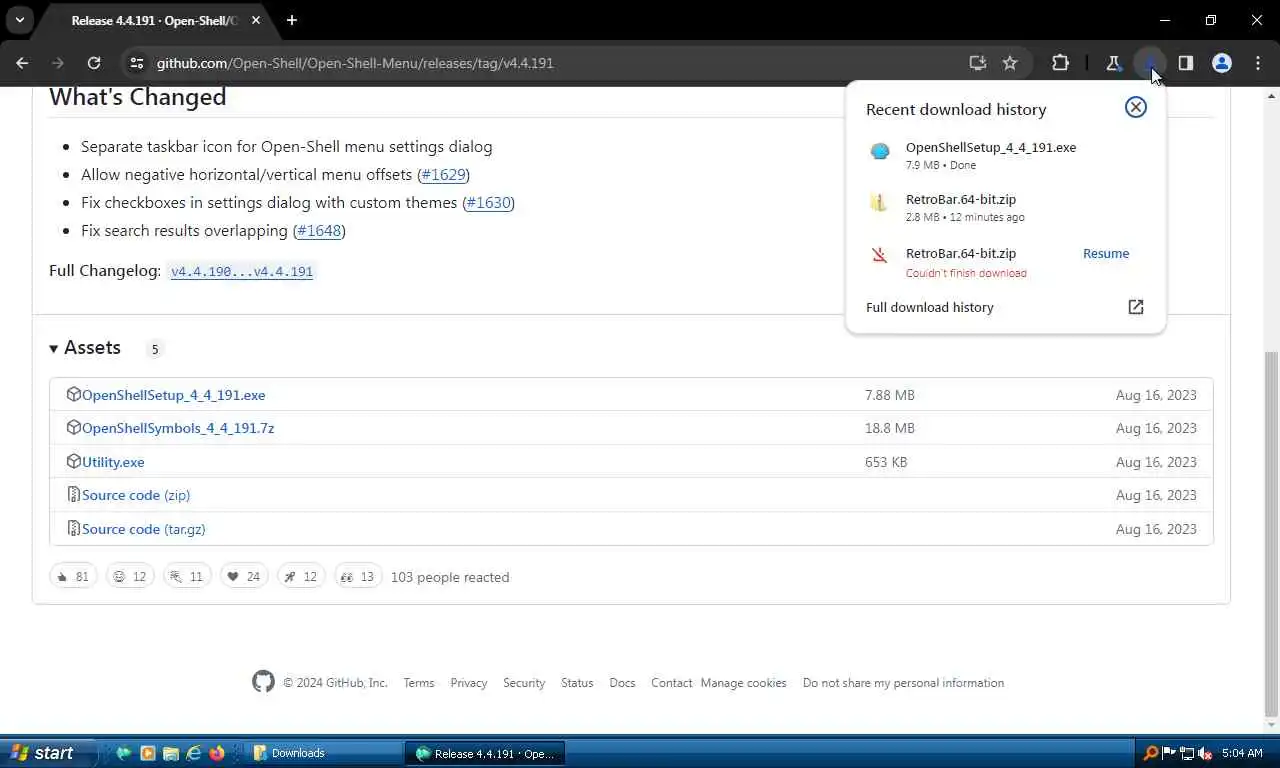Download Source code (tar.gz)
This screenshot has width=1280, height=768.
pyautogui.click(x=143, y=529)
